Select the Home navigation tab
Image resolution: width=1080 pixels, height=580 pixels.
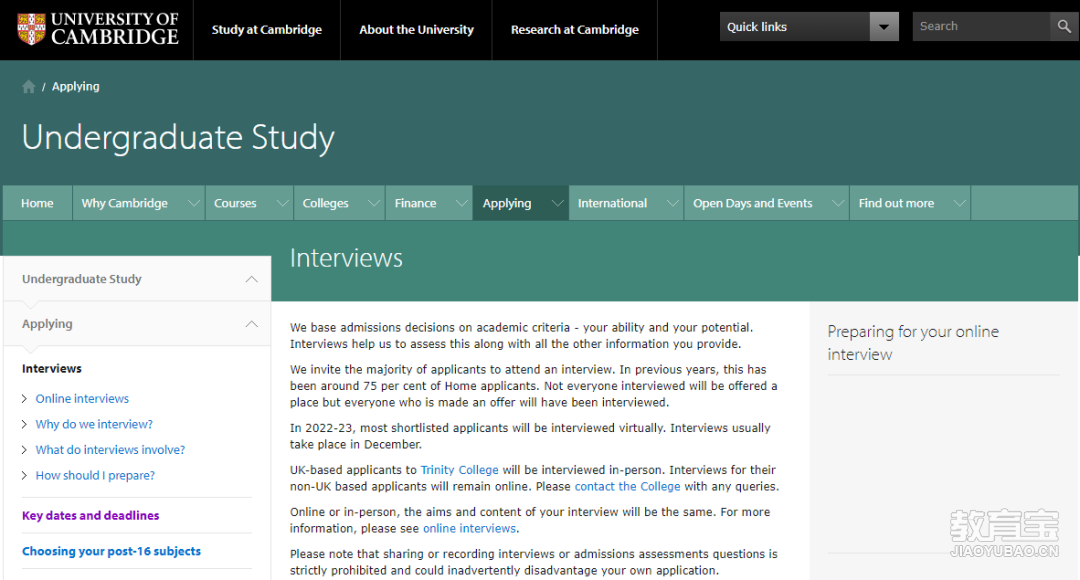(x=37, y=203)
